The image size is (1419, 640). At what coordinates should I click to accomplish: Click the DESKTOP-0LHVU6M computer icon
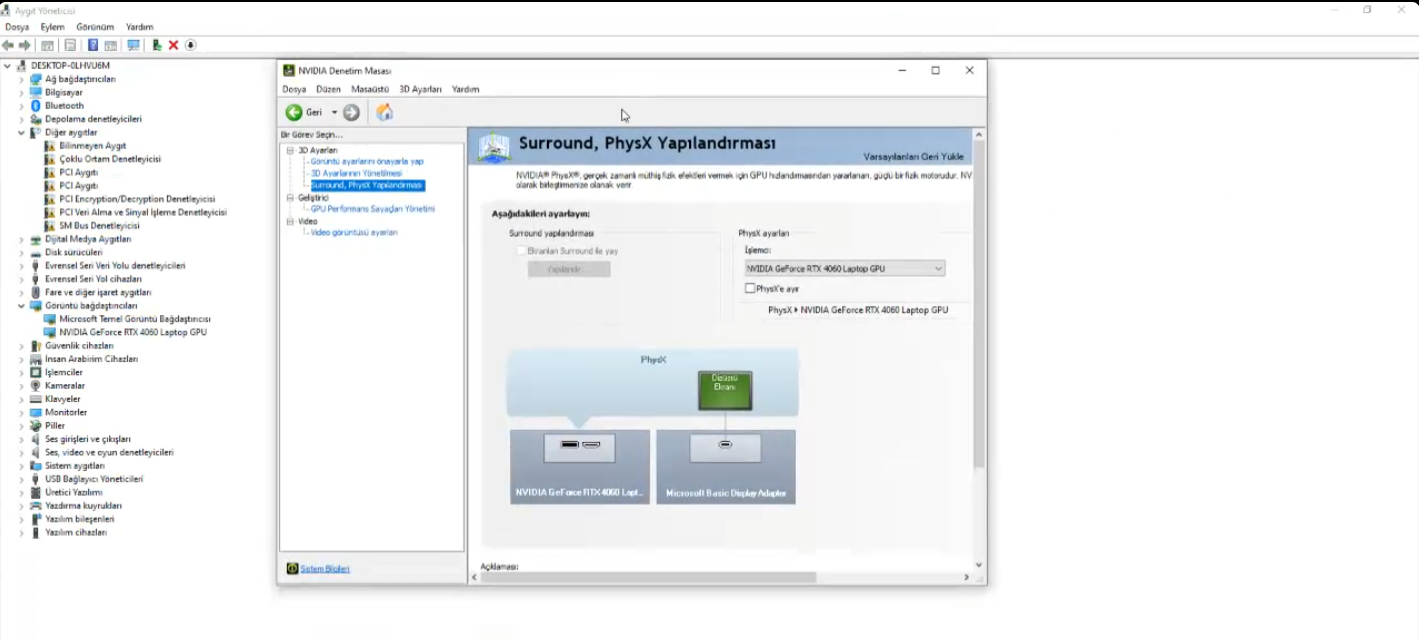(x=22, y=65)
